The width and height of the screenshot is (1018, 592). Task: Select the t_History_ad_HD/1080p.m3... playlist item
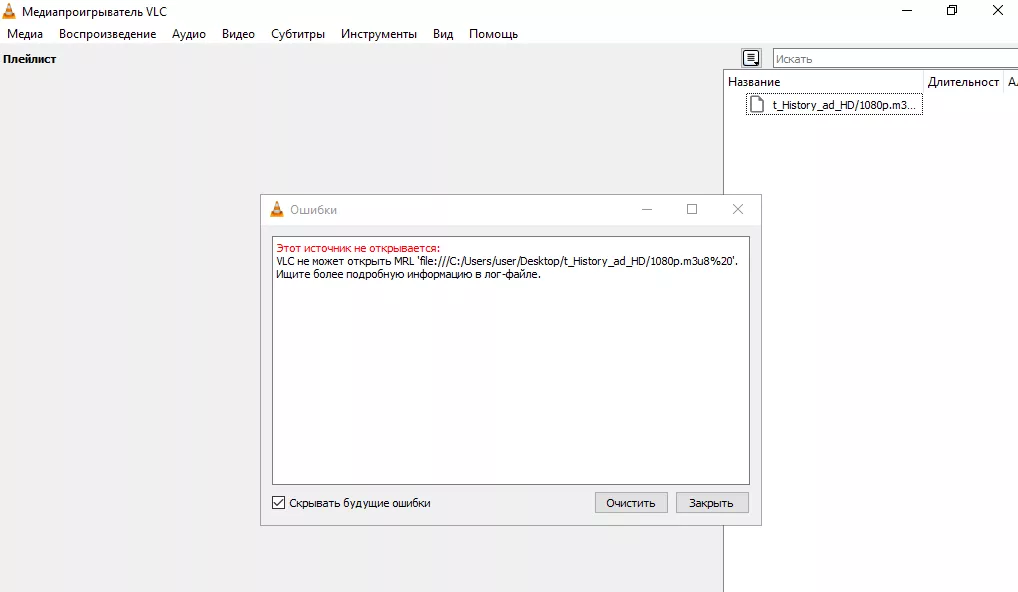(834, 105)
